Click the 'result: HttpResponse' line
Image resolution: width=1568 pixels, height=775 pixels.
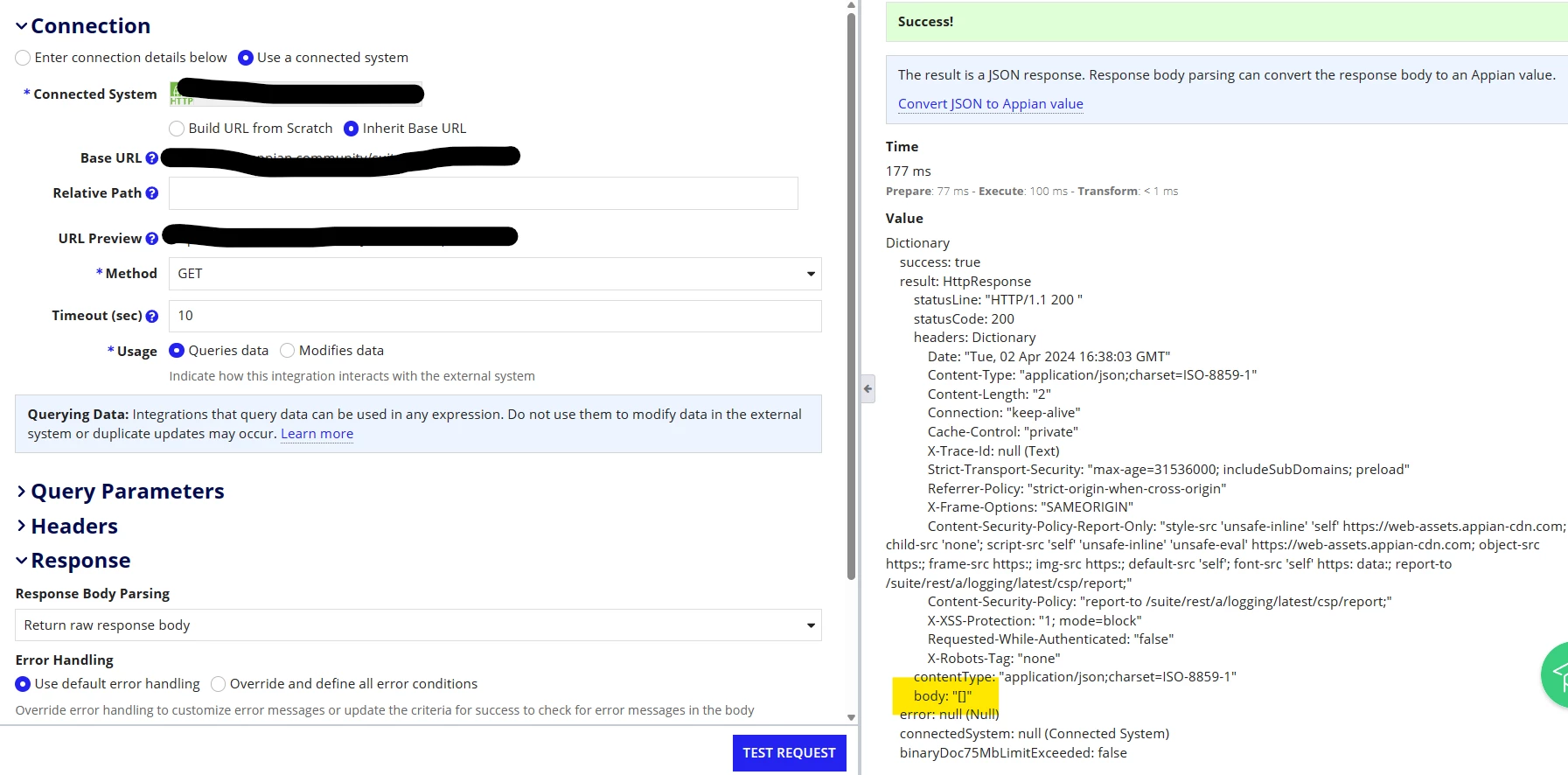(x=965, y=282)
